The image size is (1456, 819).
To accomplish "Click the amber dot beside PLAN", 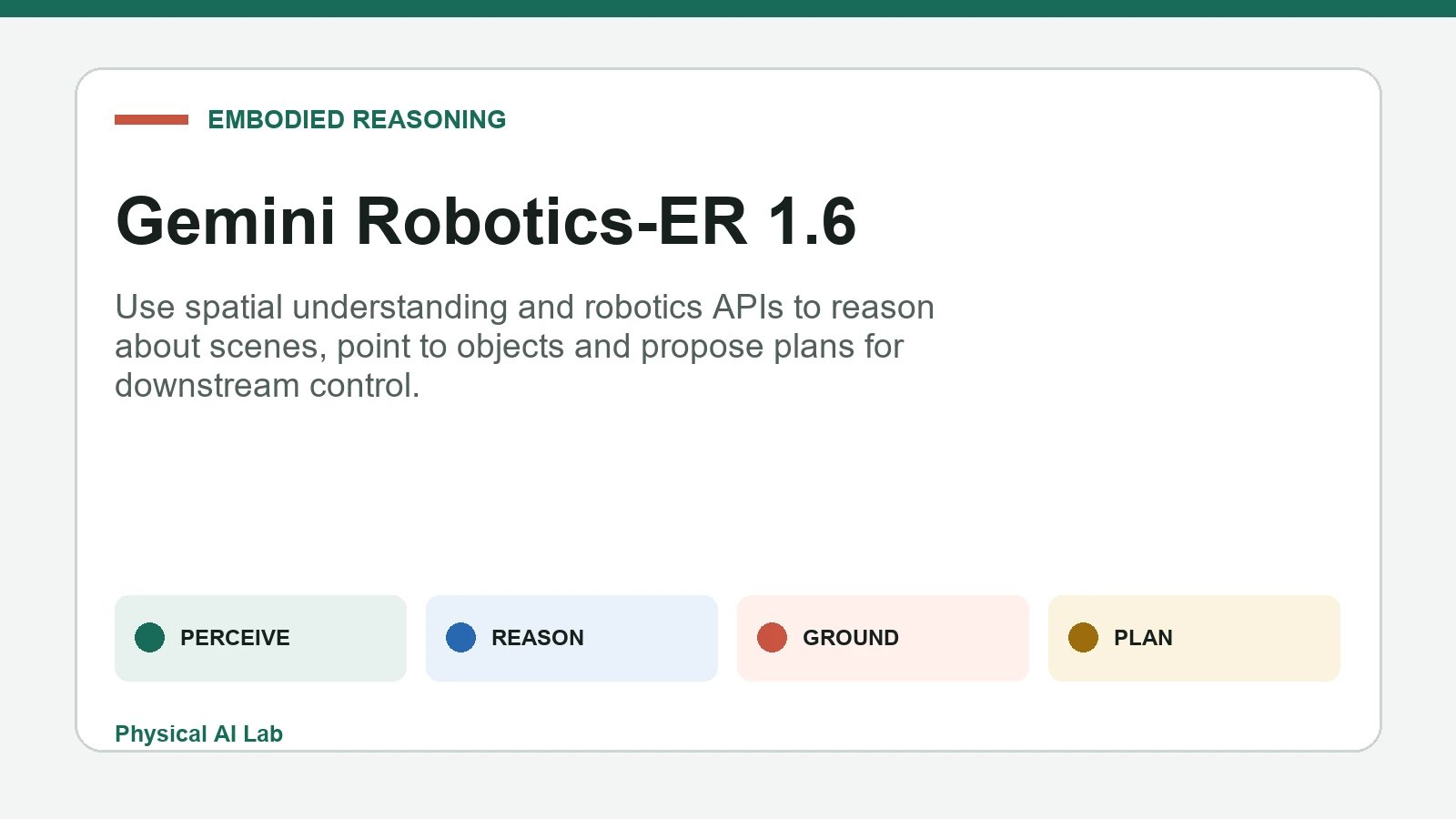I will pos(1083,637).
